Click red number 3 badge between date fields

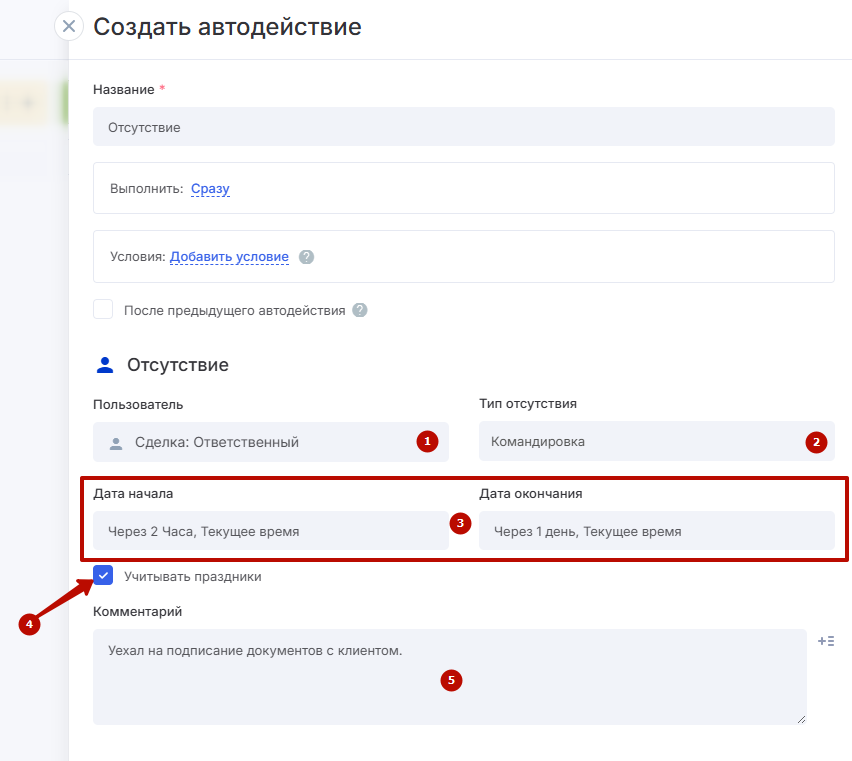460,523
